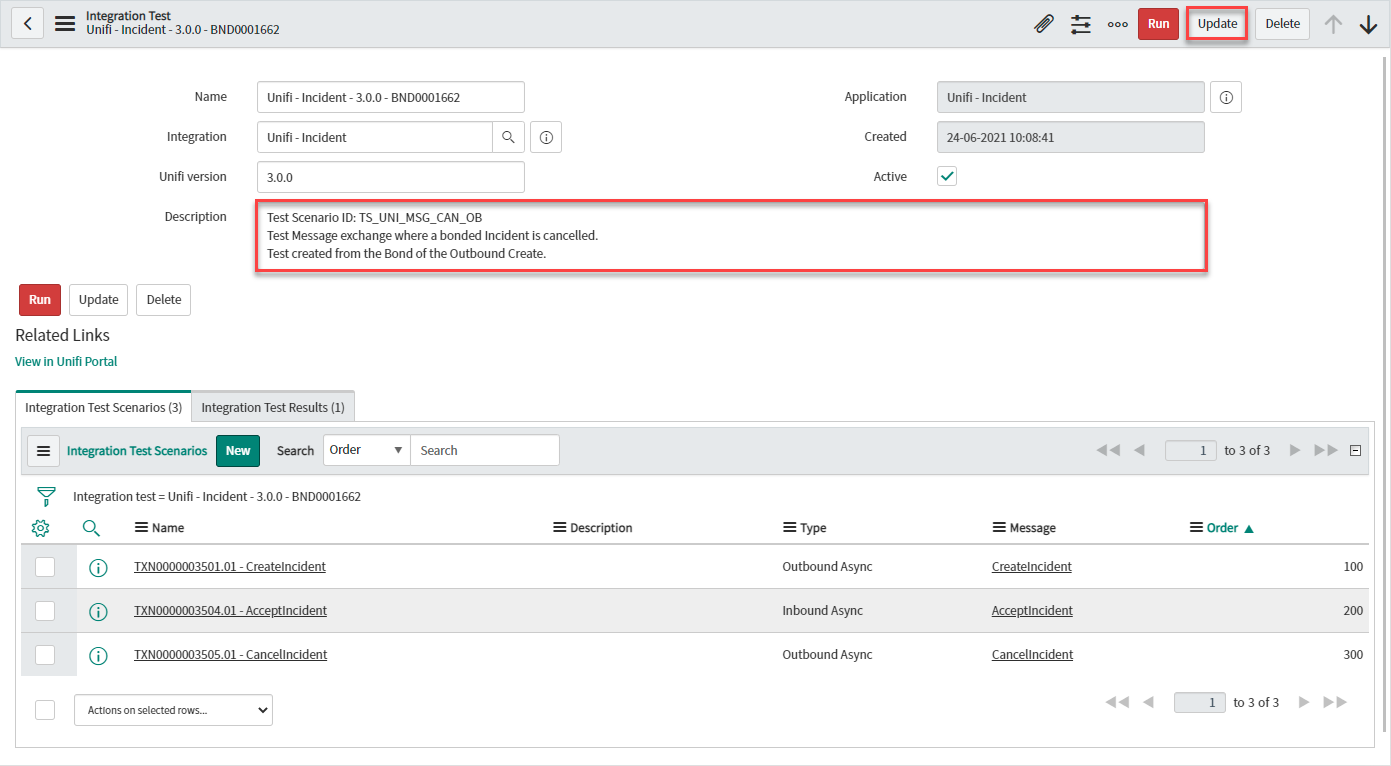Preview the CreateIncident row info icon

tap(98, 567)
